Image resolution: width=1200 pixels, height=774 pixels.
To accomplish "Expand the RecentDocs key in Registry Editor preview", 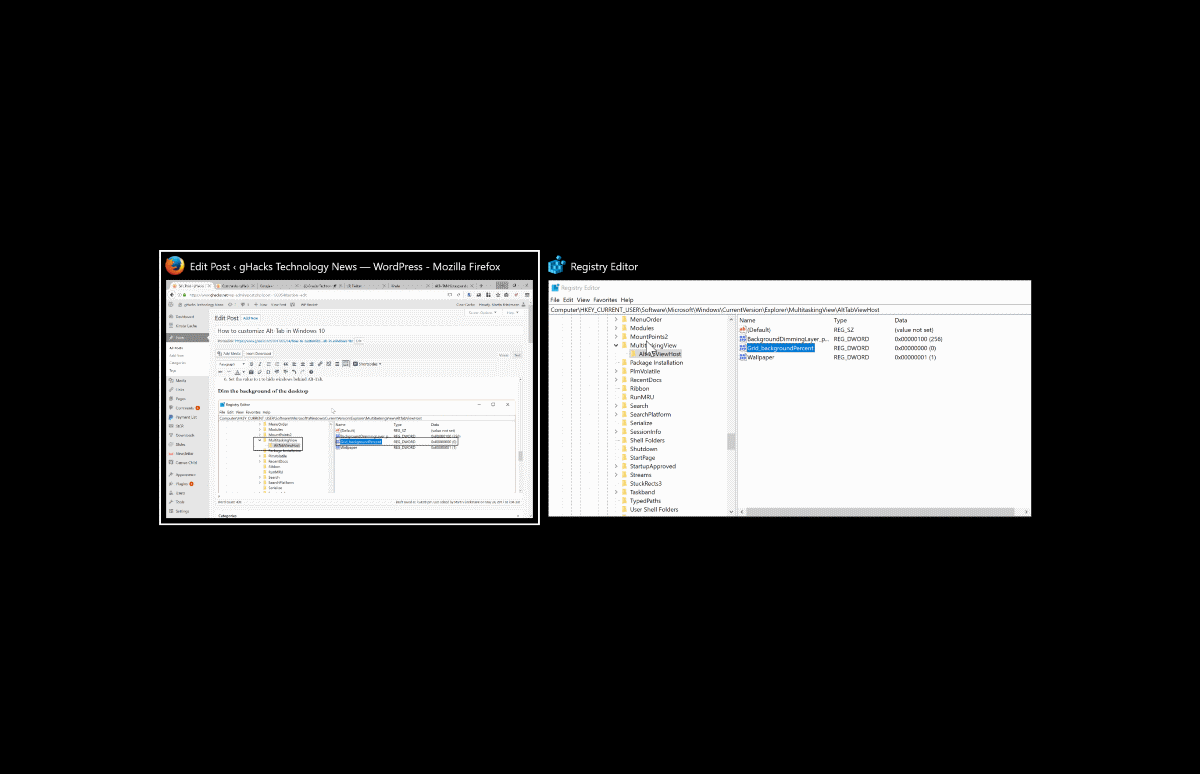I will pos(616,380).
